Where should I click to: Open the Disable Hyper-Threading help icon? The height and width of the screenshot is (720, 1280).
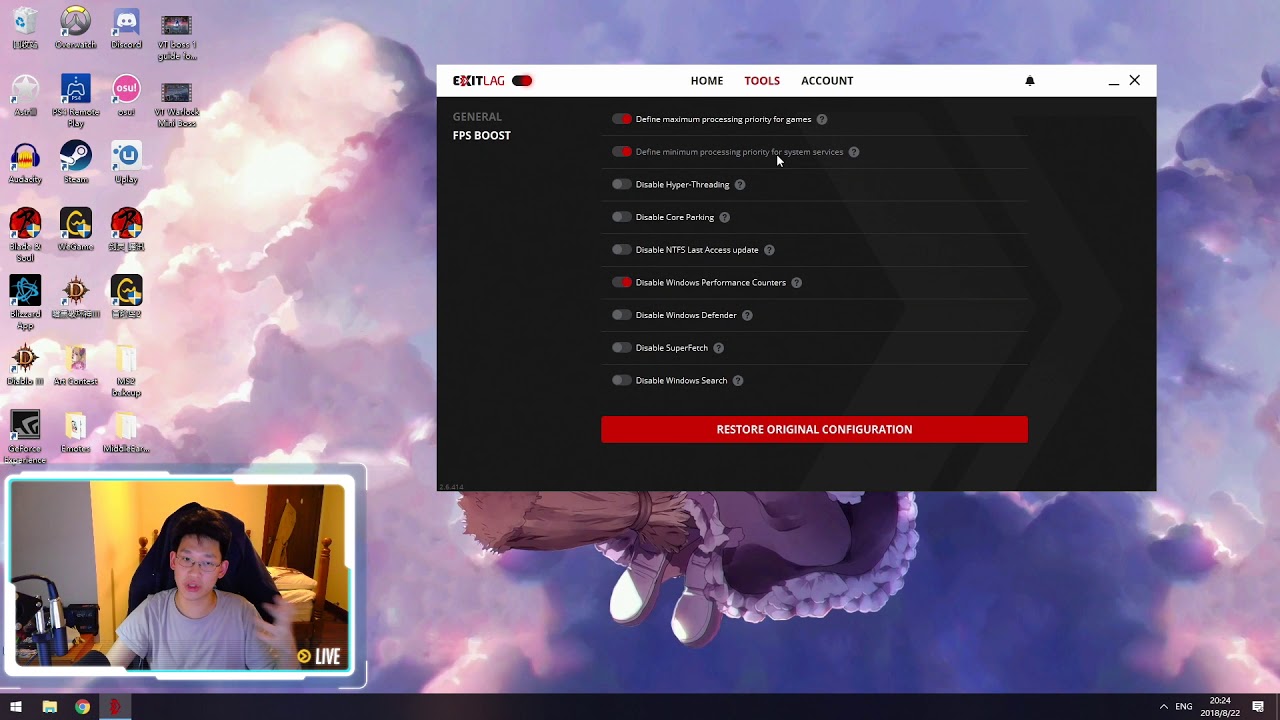(x=740, y=184)
